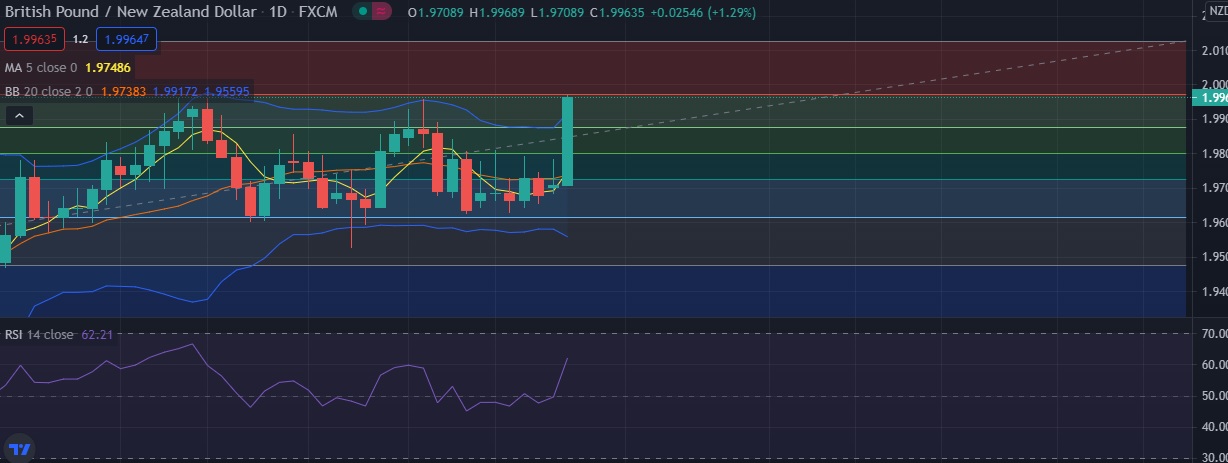Click the 50.00 RSI axis label

coord(1214,397)
